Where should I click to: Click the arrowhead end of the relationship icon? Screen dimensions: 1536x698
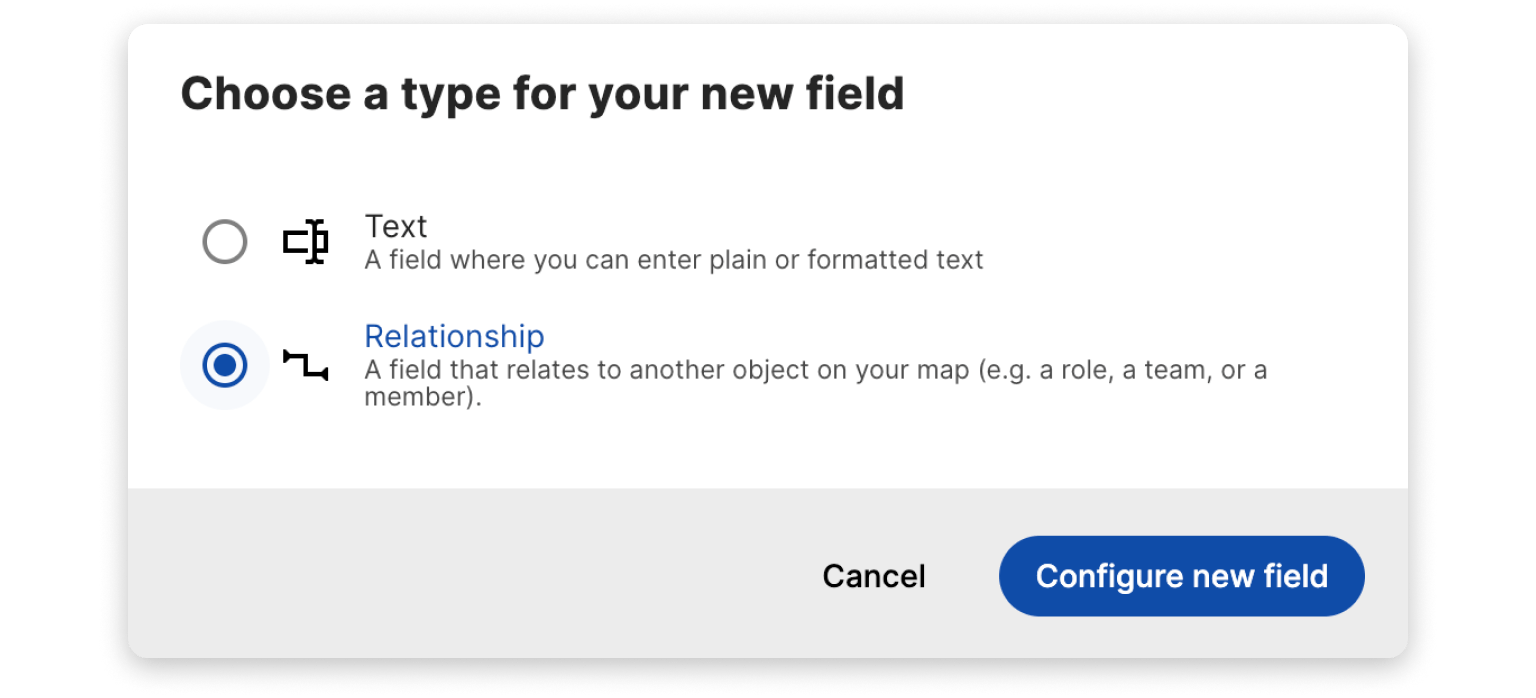click(x=322, y=375)
